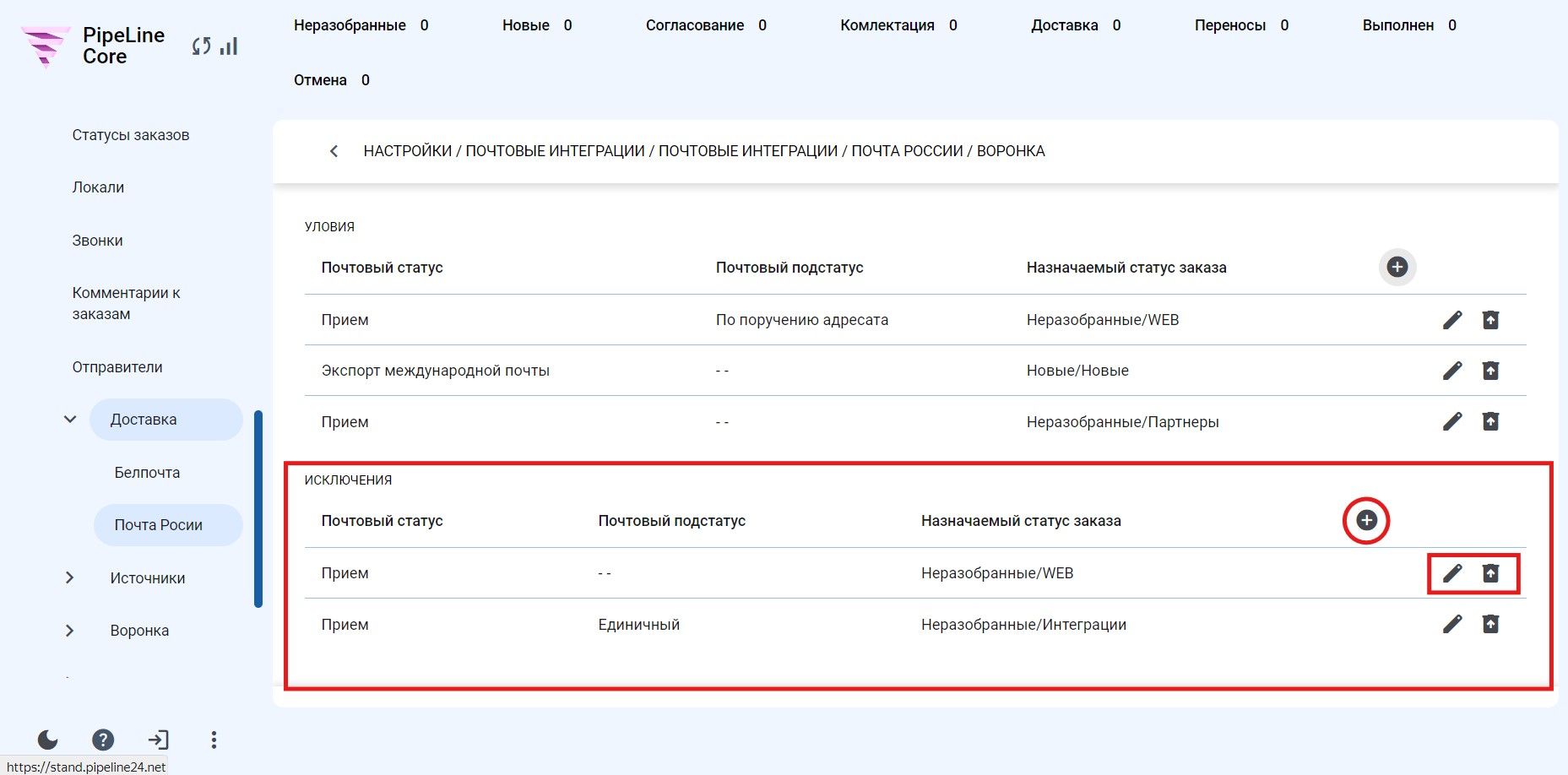Click the sidebar vertical scrollbar

pyautogui.click(x=258, y=509)
